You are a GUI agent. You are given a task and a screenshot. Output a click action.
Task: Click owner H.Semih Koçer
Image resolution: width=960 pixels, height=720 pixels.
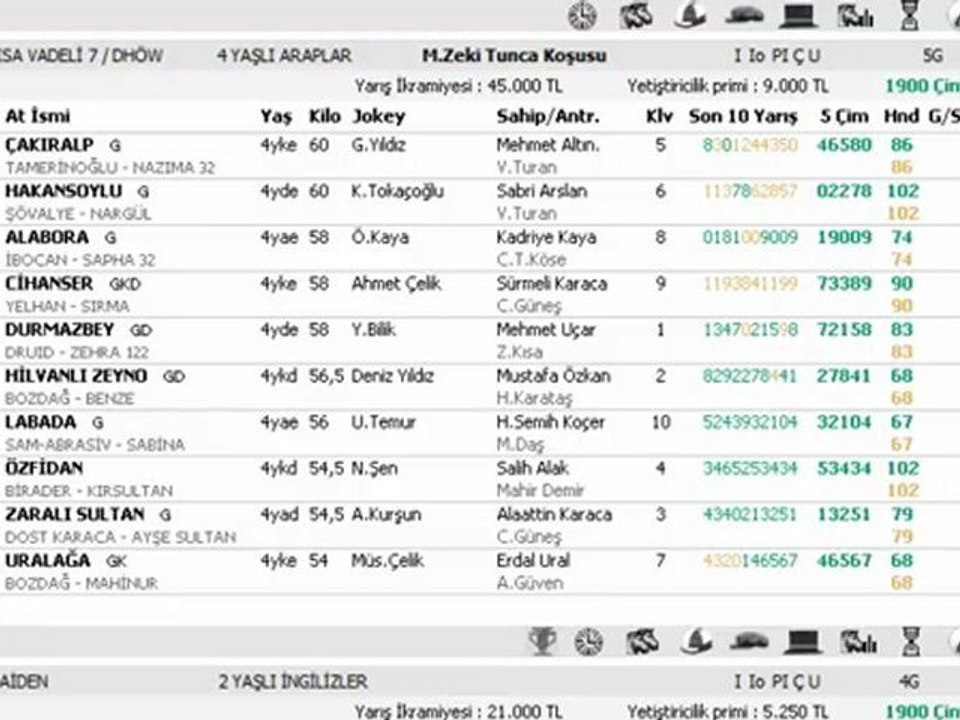550,423
